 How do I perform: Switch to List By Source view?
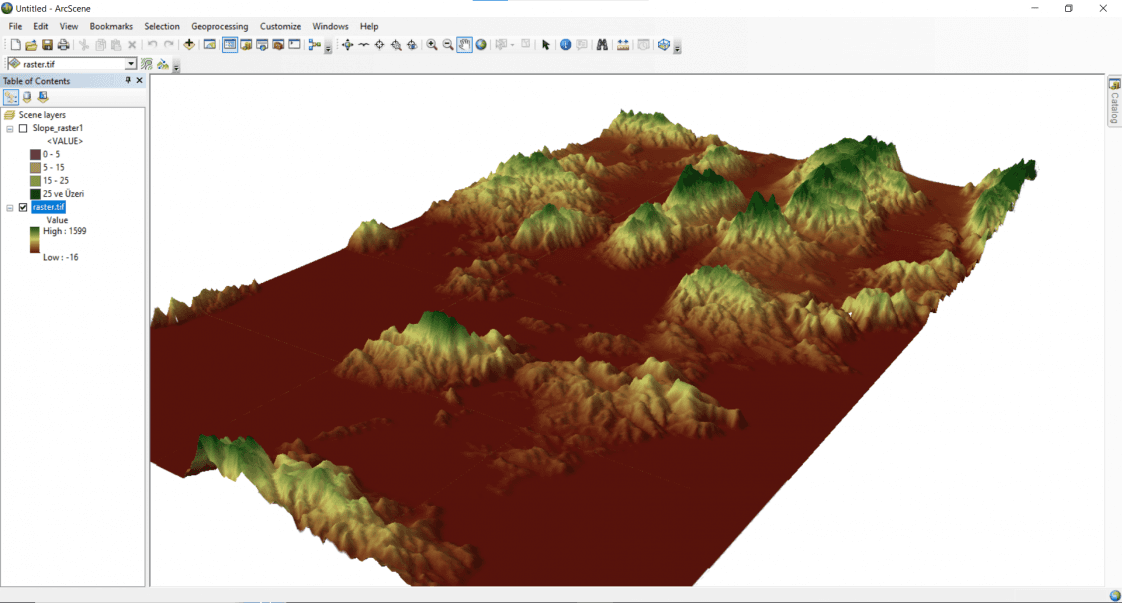pos(27,97)
